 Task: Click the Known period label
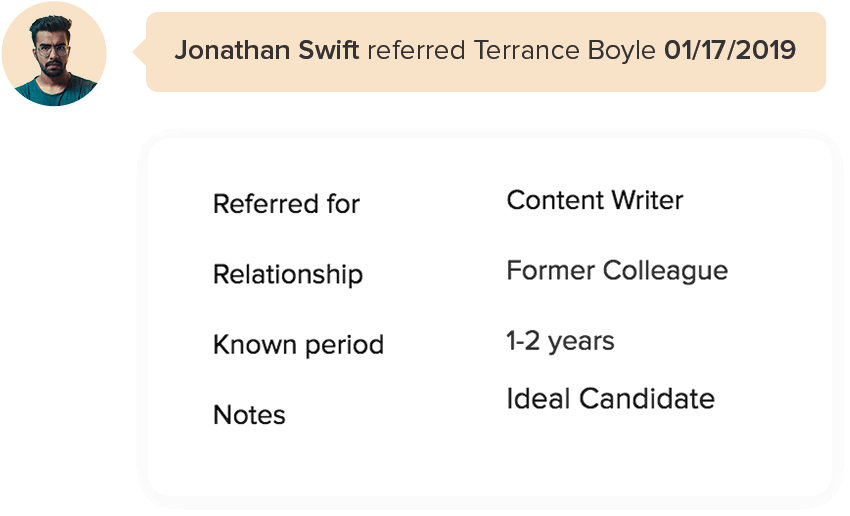point(298,345)
